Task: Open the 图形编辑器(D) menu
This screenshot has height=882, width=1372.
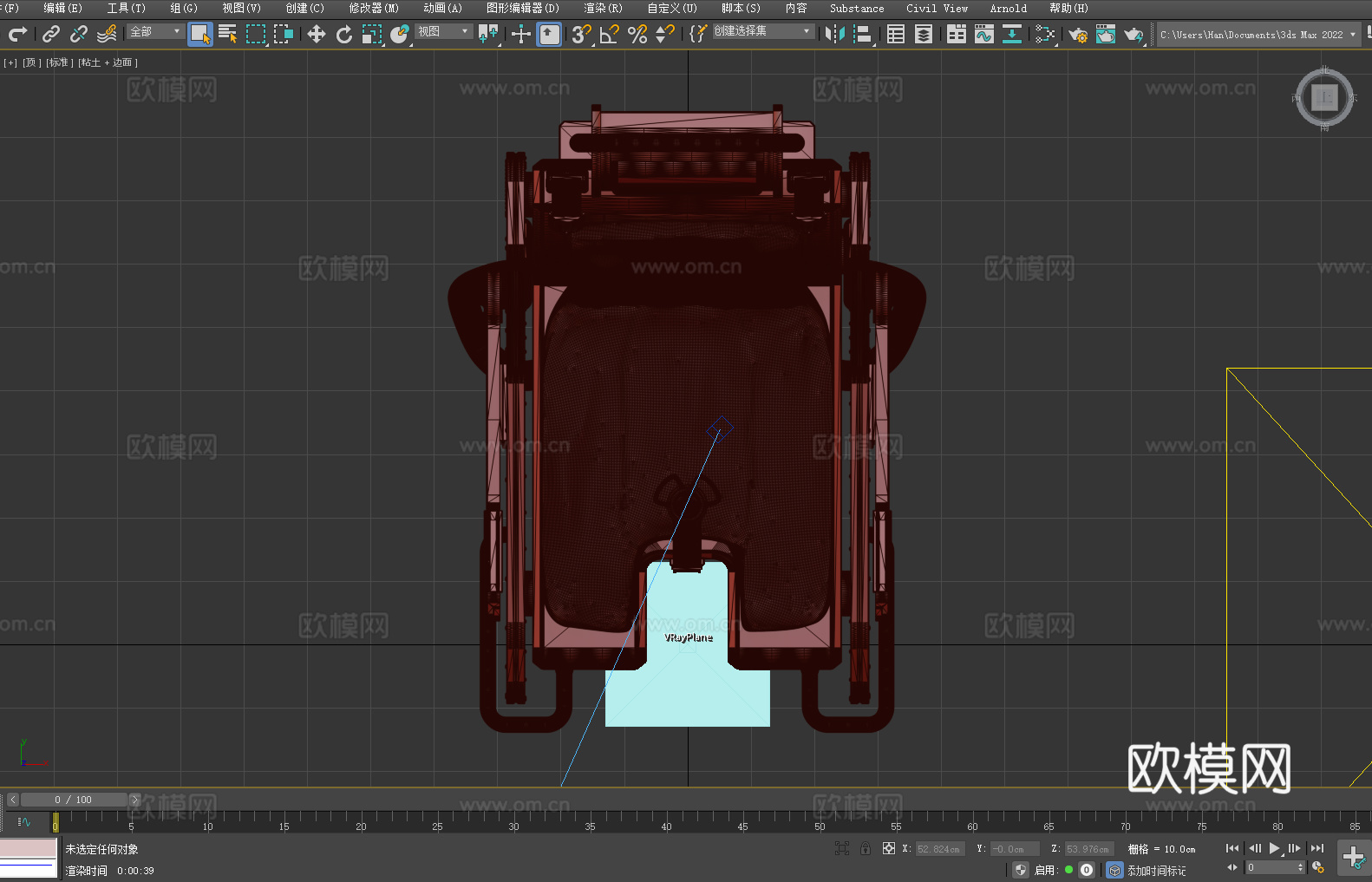Action: point(523,8)
